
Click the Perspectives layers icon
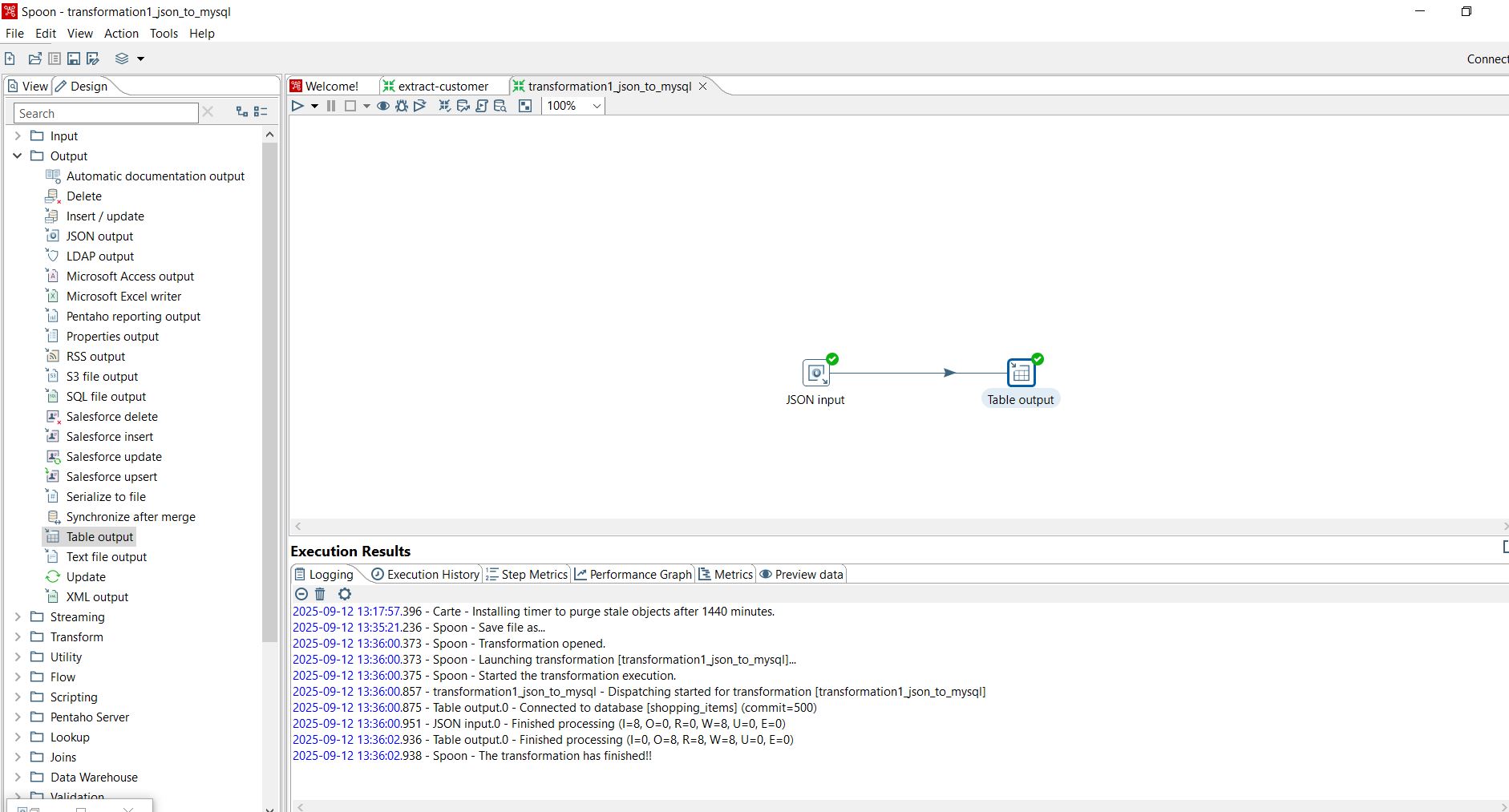(122, 59)
